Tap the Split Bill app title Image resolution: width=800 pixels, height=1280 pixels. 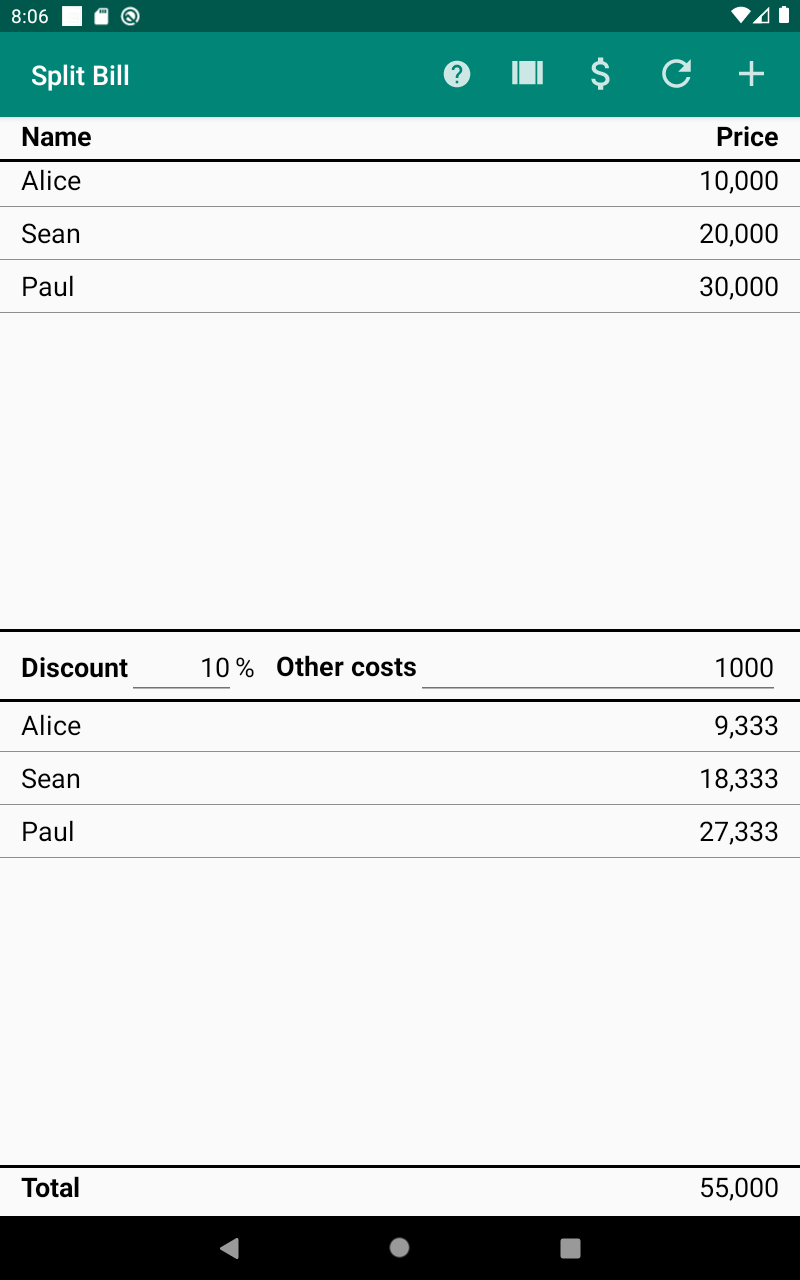click(80, 76)
